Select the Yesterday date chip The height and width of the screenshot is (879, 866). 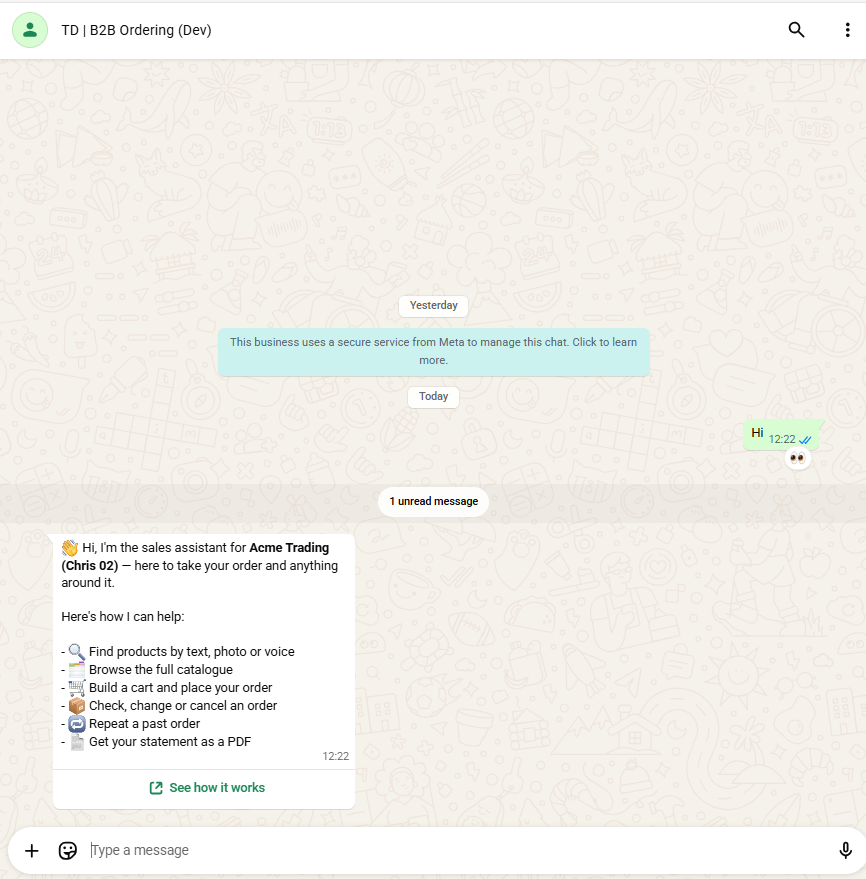pos(433,306)
